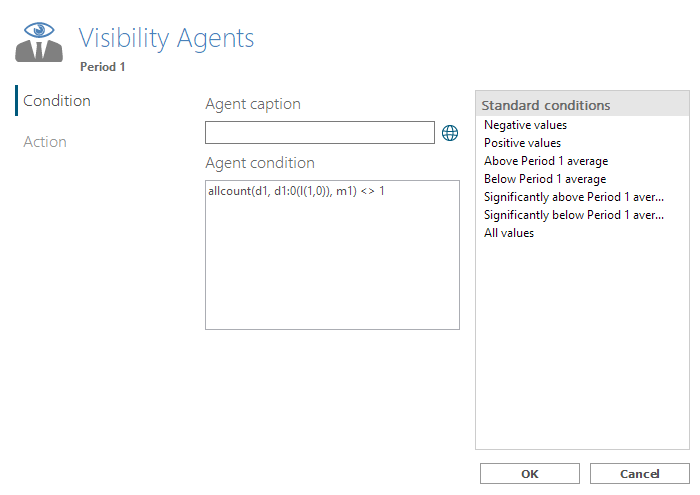The width and height of the screenshot is (700, 495).
Task: Select Negative values standard condition
Action: [x=525, y=125]
